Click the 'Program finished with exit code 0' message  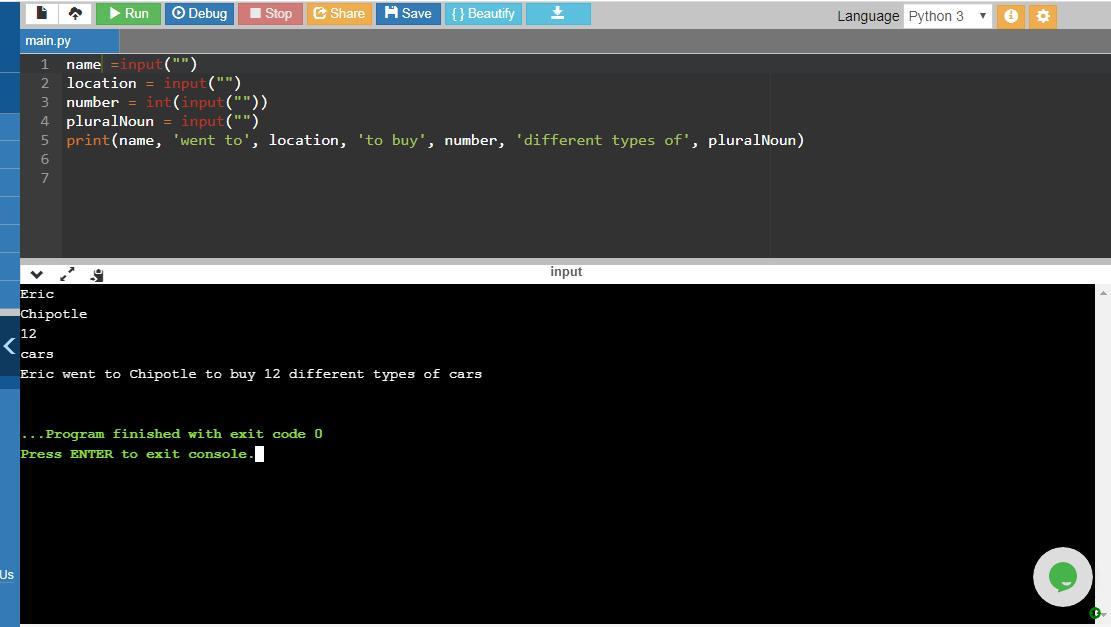171,434
